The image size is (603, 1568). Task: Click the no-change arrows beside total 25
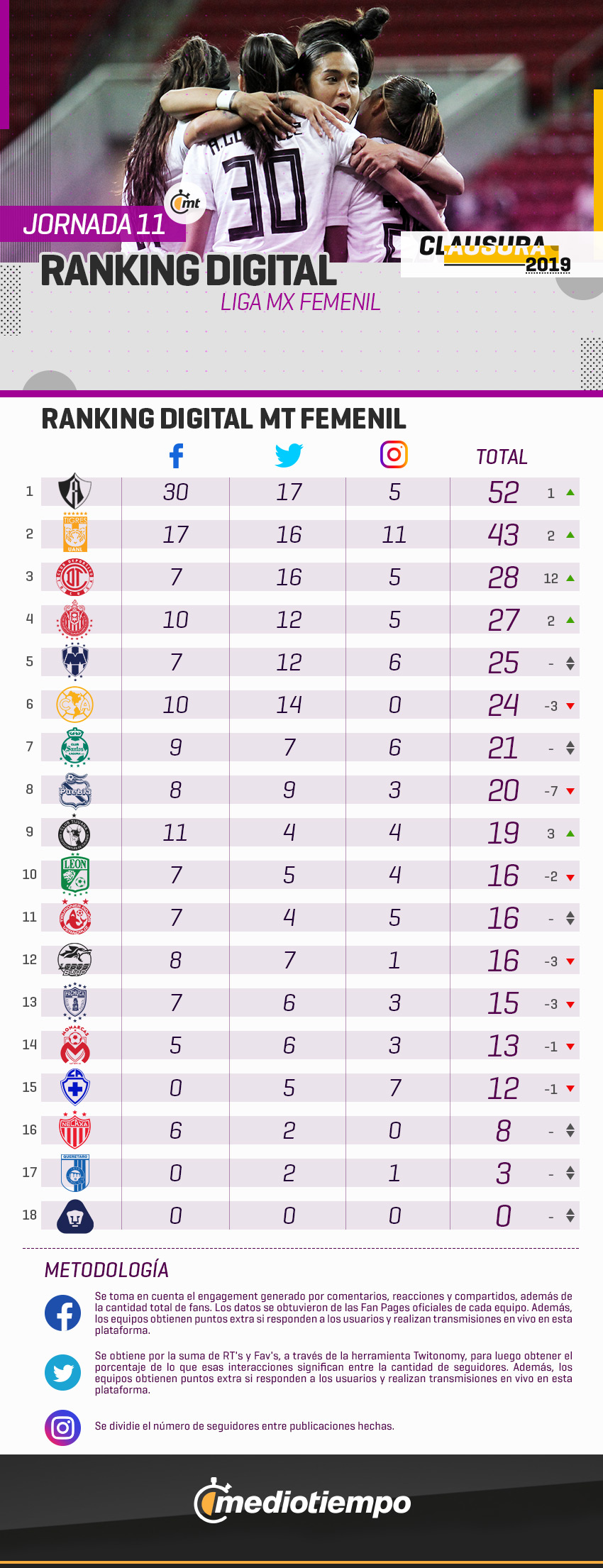(570, 663)
